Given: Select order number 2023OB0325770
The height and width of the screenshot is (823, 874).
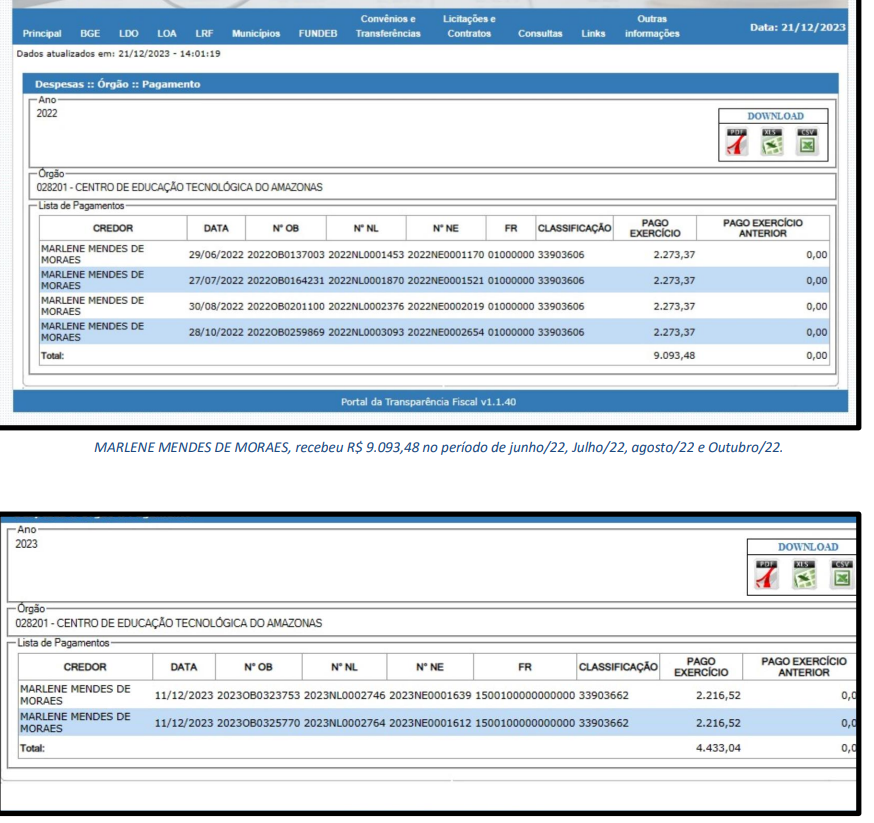Looking at the screenshot, I should 259,723.
